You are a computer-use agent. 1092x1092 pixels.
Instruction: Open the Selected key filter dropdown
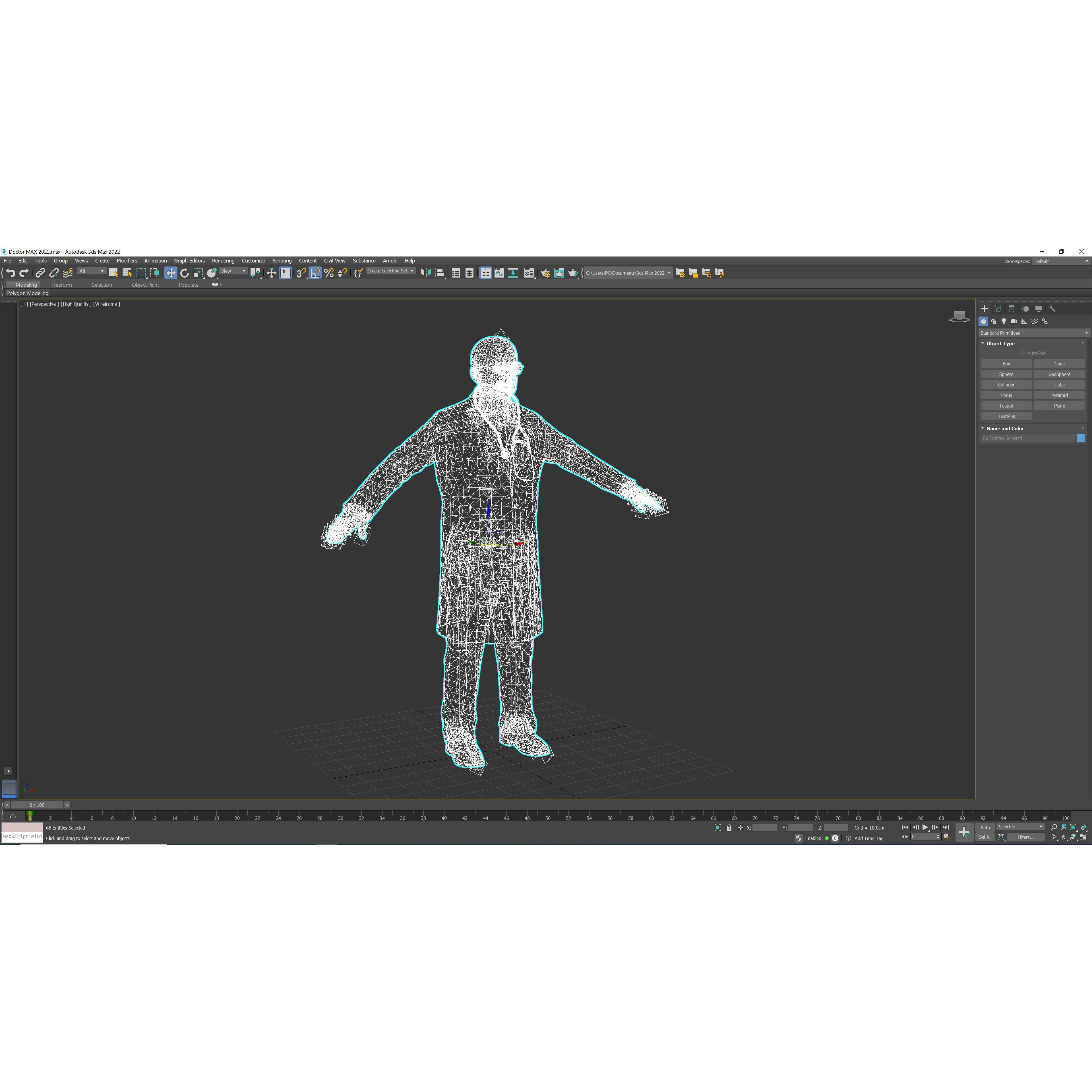click(1041, 827)
